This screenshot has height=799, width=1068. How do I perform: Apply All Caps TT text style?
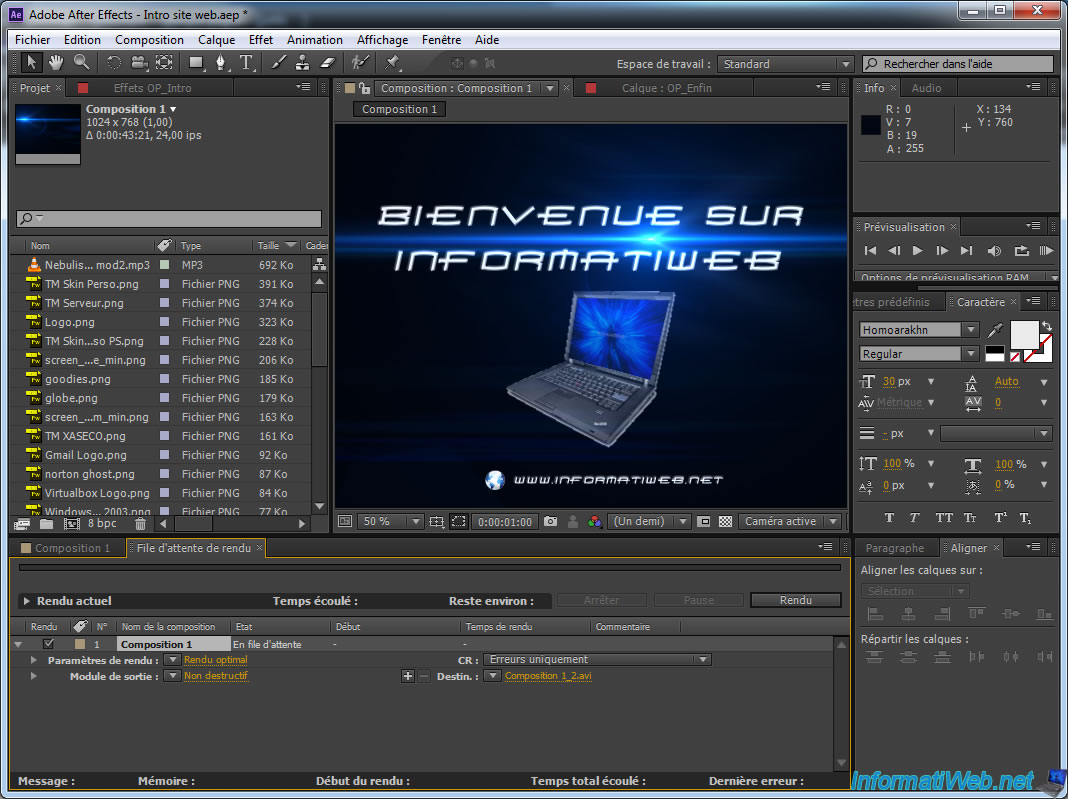tap(944, 518)
